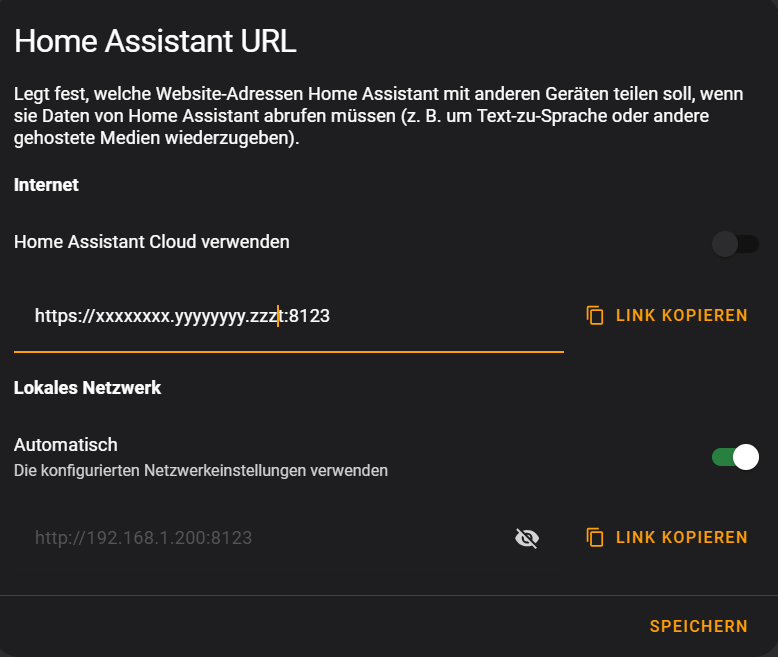Click the subtitle Die konfigurierten Netzwerkeinstellungen verwenden
The image size is (778, 657).
coord(200,470)
